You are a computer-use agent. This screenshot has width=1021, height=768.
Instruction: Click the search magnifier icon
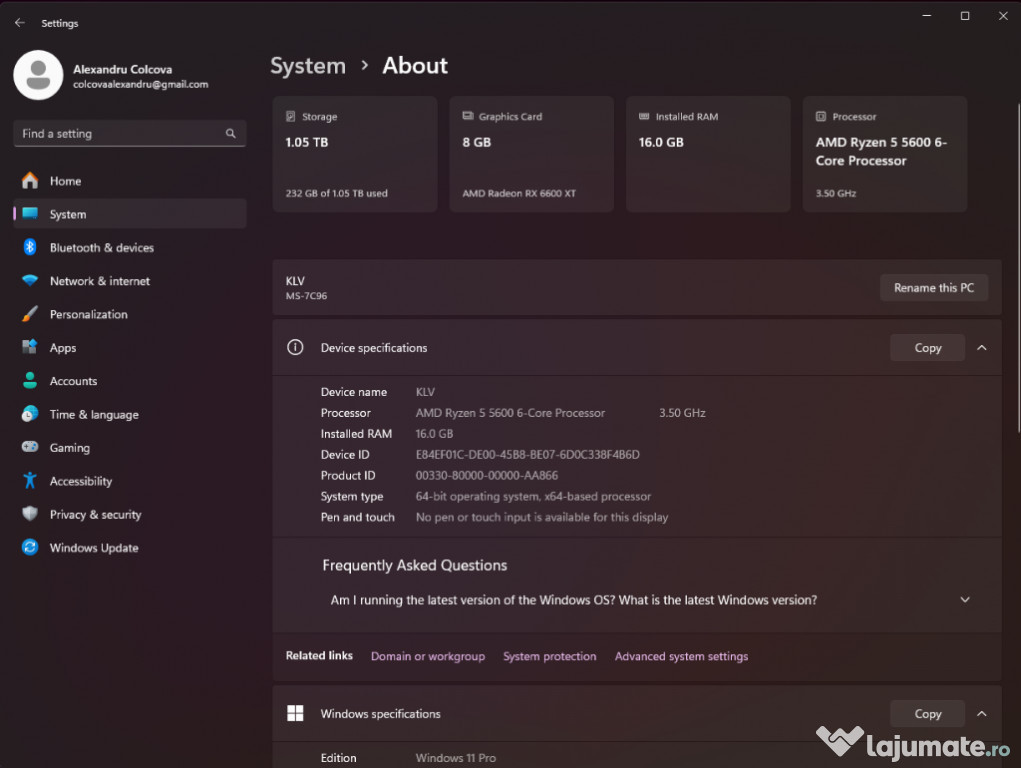click(x=231, y=134)
